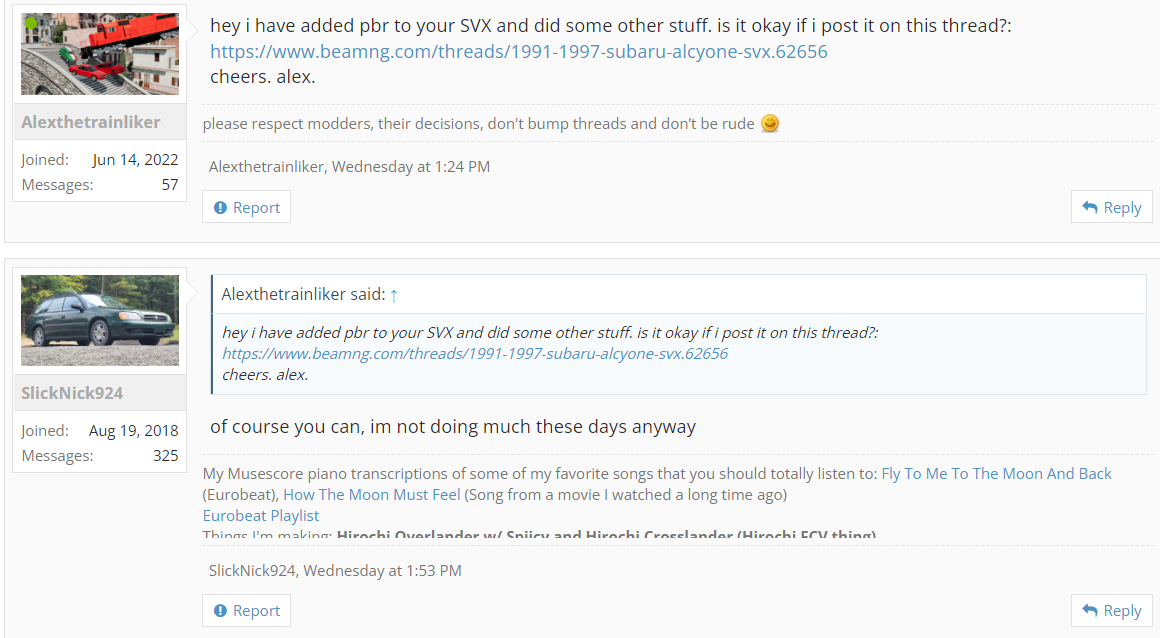Open Fly To Me To The Moon And Back link
This screenshot has height=638, width=1160.
pos(996,474)
